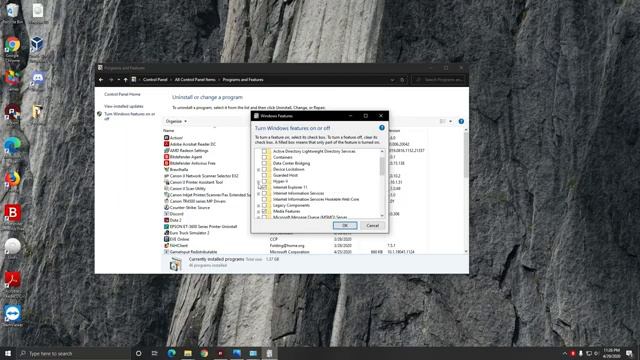Select Bitdefender Antivirus Free program

193,163
